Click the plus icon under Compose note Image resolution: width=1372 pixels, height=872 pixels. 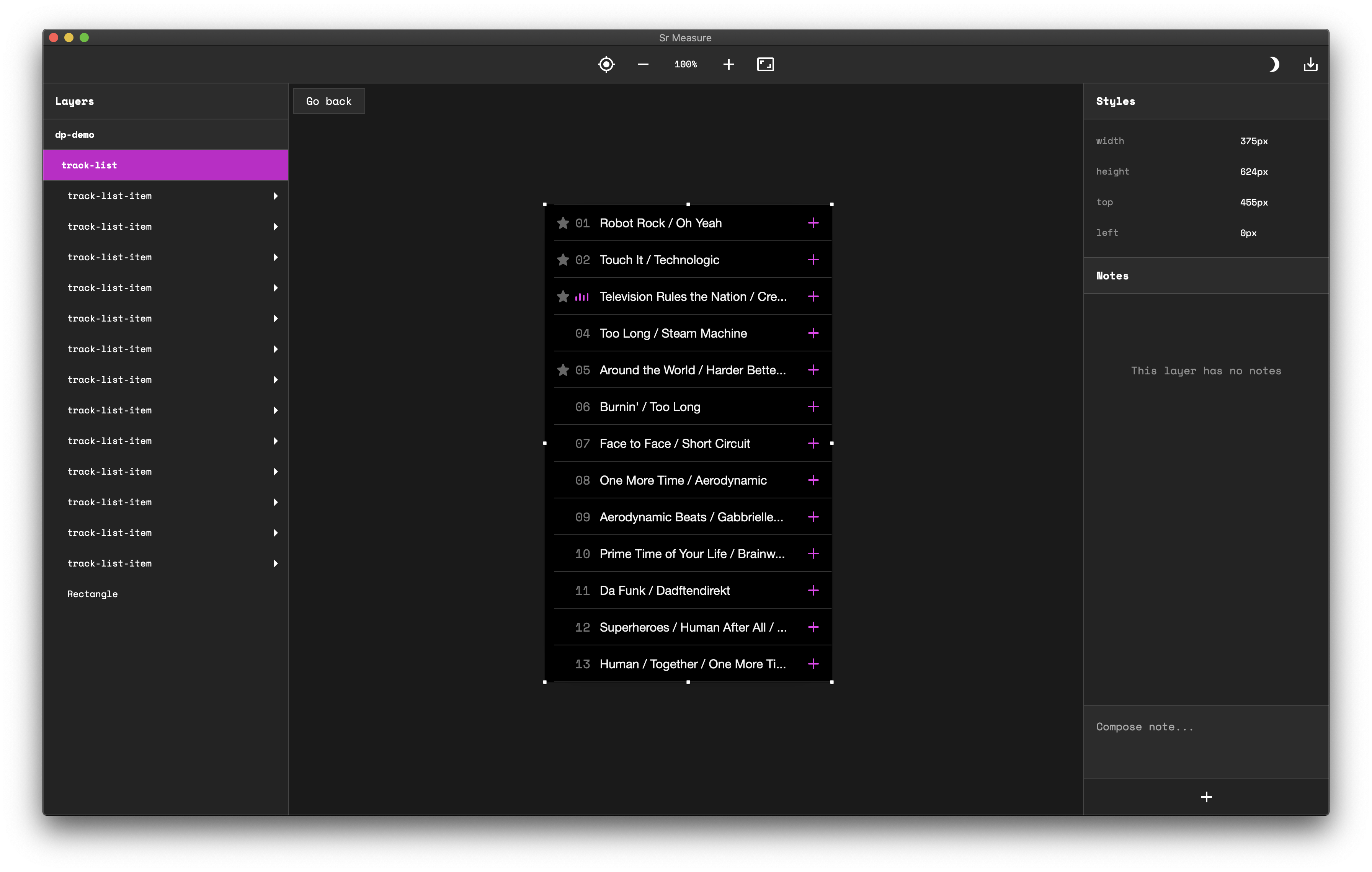coord(1206,797)
